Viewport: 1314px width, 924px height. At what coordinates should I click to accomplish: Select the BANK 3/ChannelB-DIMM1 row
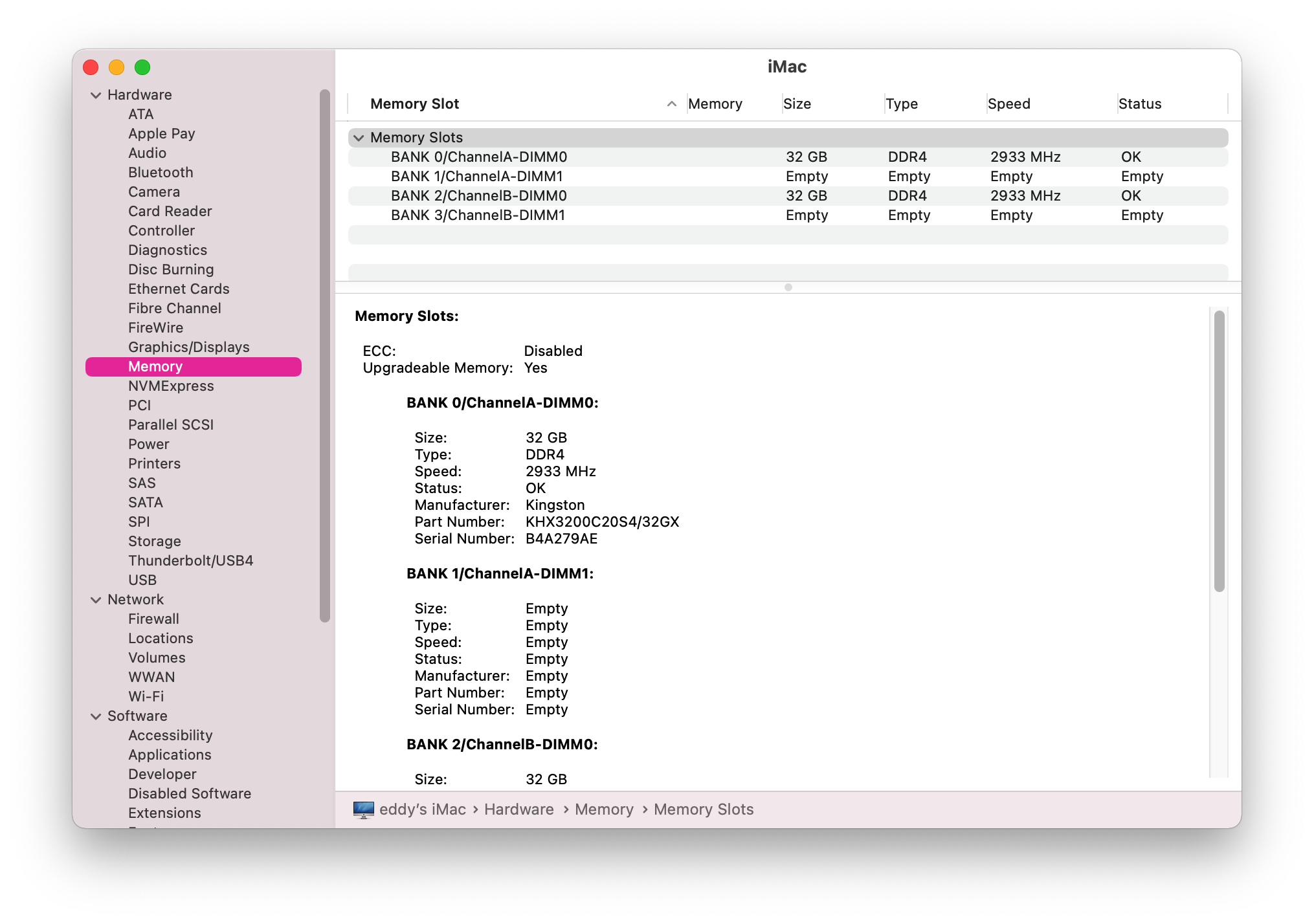[x=478, y=215]
